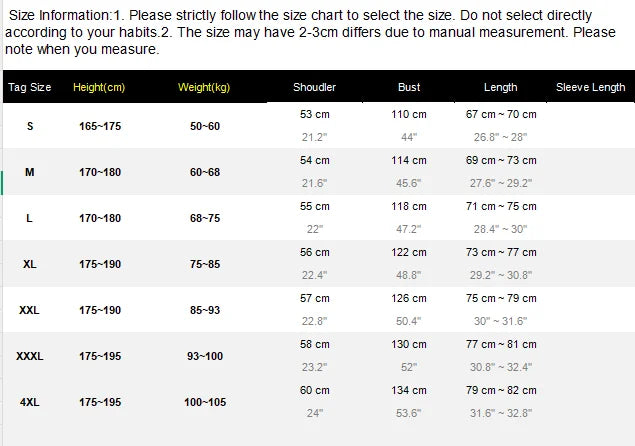
Task: Select the XXXL size row label
Action: click(x=30, y=356)
